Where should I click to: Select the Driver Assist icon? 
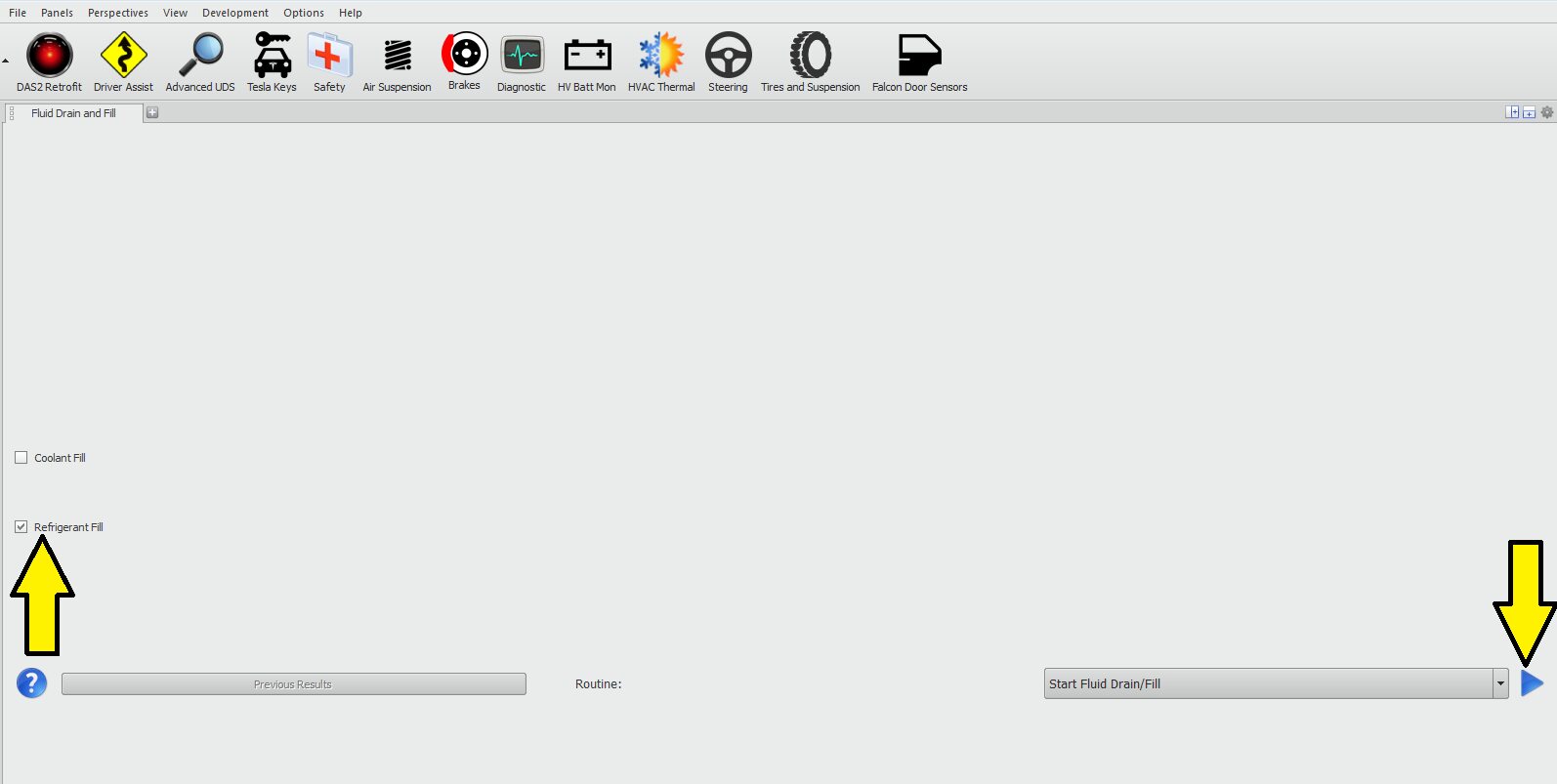tap(123, 56)
